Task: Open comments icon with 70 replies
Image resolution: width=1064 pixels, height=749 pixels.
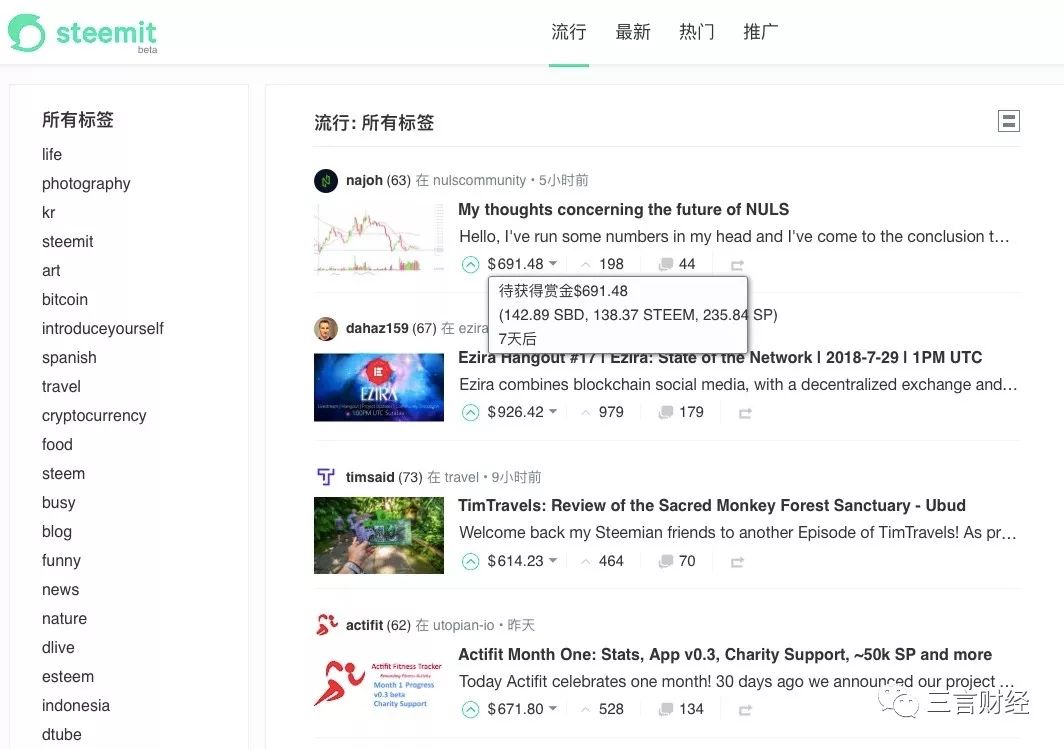Action: (666, 561)
